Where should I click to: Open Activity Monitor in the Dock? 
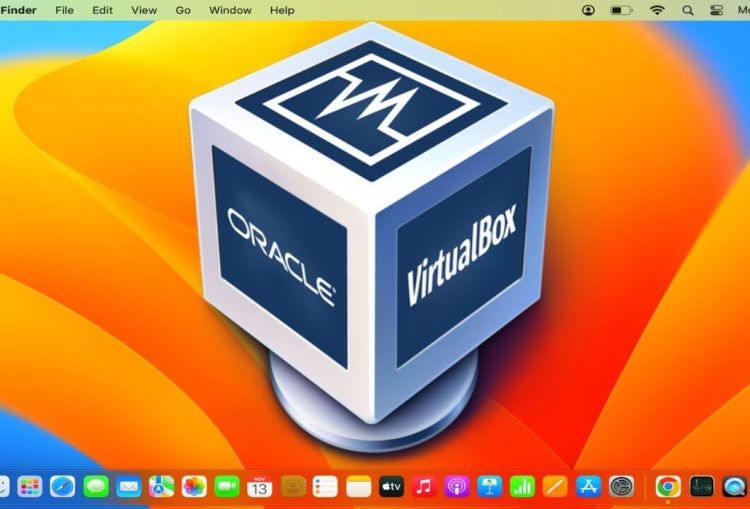point(701,487)
